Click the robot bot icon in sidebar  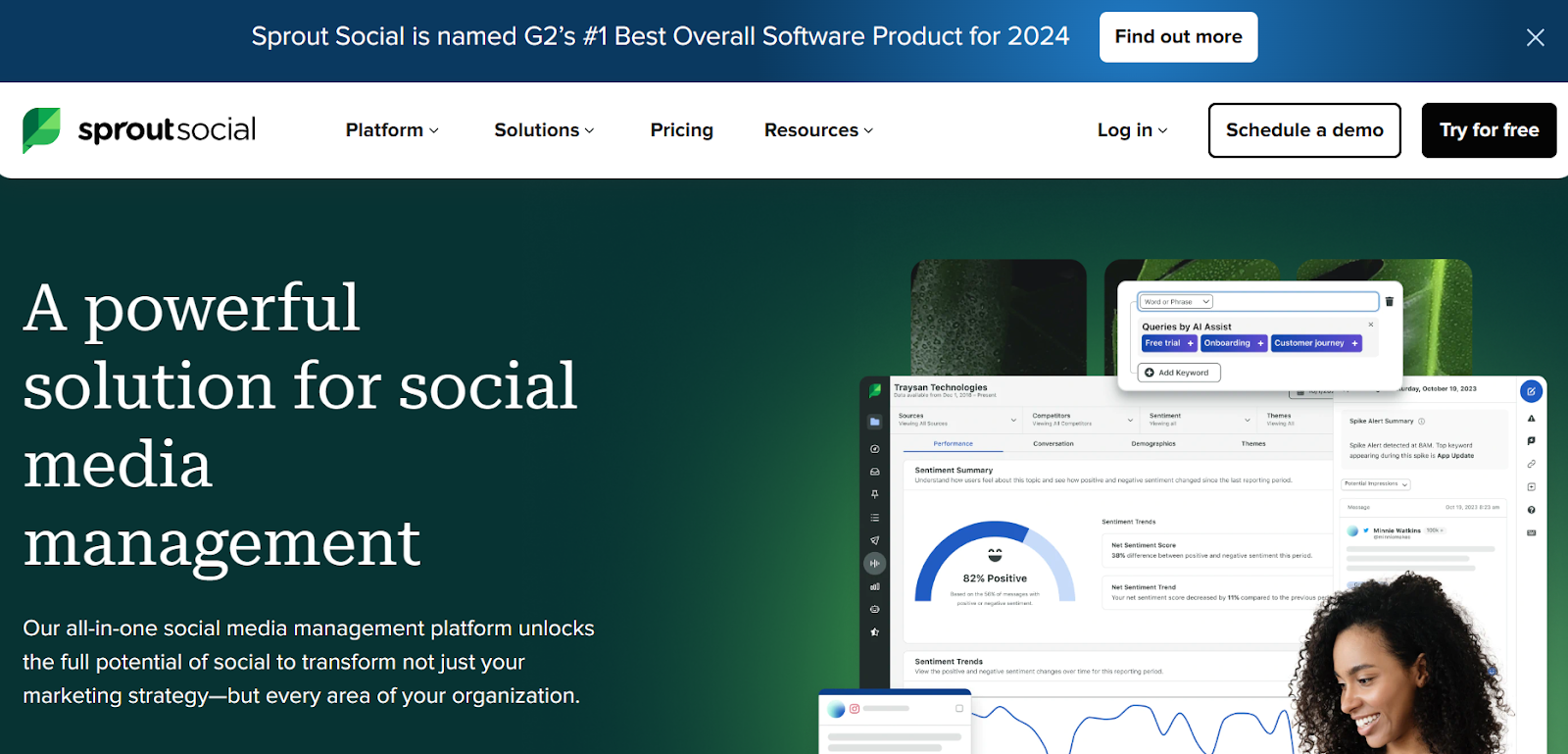pyautogui.click(x=875, y=609)
